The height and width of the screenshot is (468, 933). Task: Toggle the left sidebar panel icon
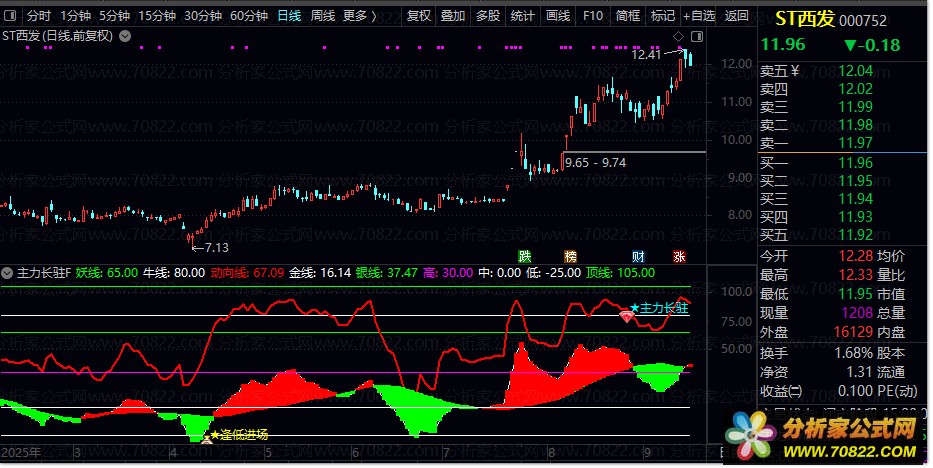(x=10, y=15)
